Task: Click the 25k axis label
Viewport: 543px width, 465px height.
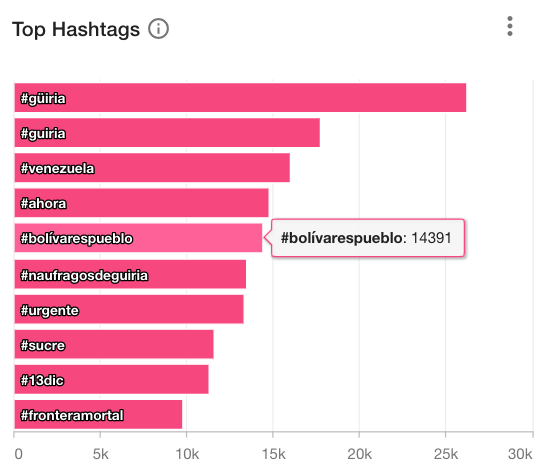Action: click(446, 454)
